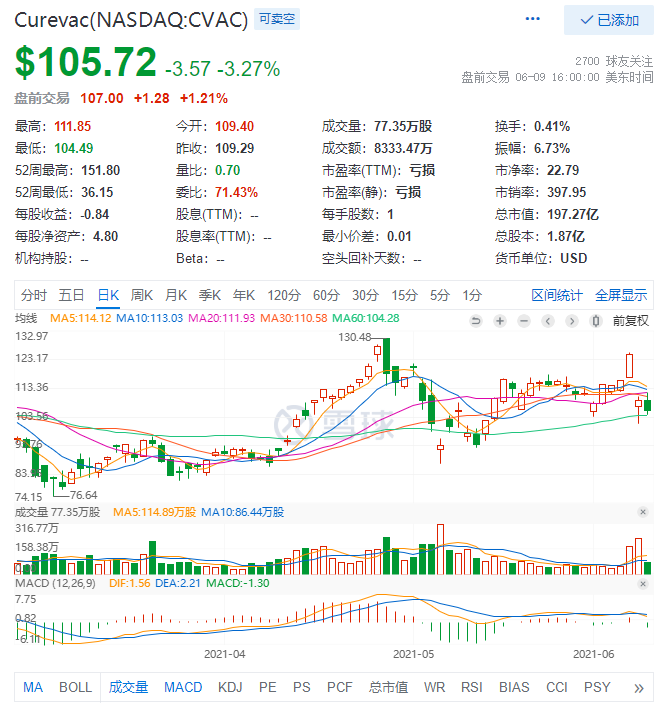Switch to the 分时 chart tab
This screenshot has height=710, width=667.
pyautogui.click(x=34, y=295)
